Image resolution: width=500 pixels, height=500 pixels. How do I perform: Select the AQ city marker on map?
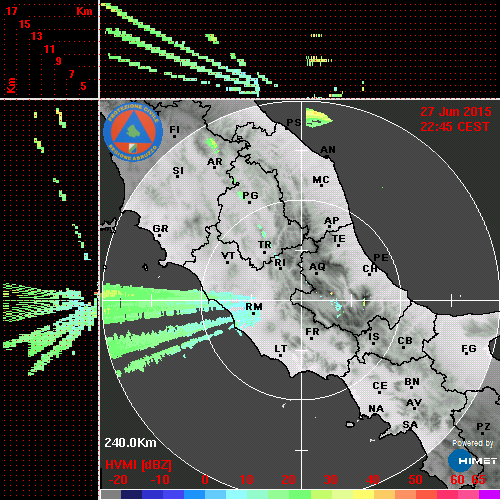click(x=316, y=274)
